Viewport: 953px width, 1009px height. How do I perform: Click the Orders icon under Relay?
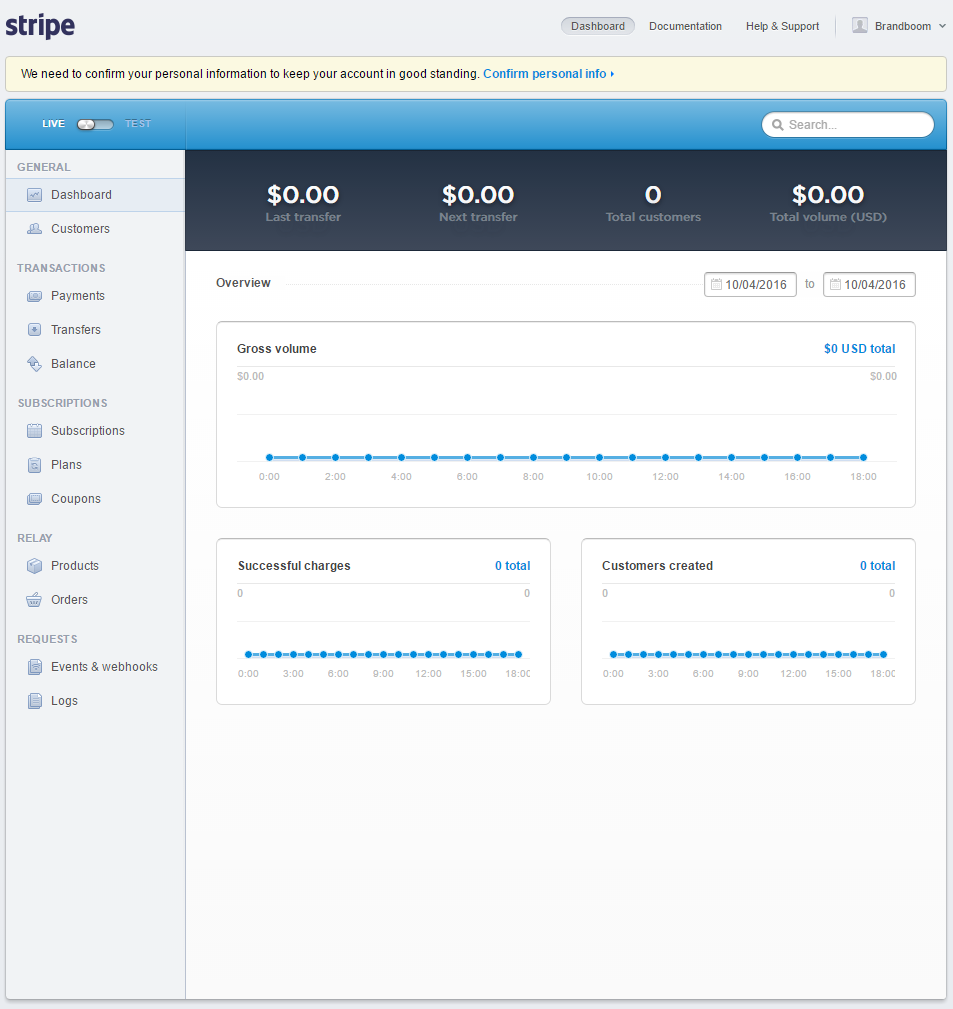click(34, 599)
